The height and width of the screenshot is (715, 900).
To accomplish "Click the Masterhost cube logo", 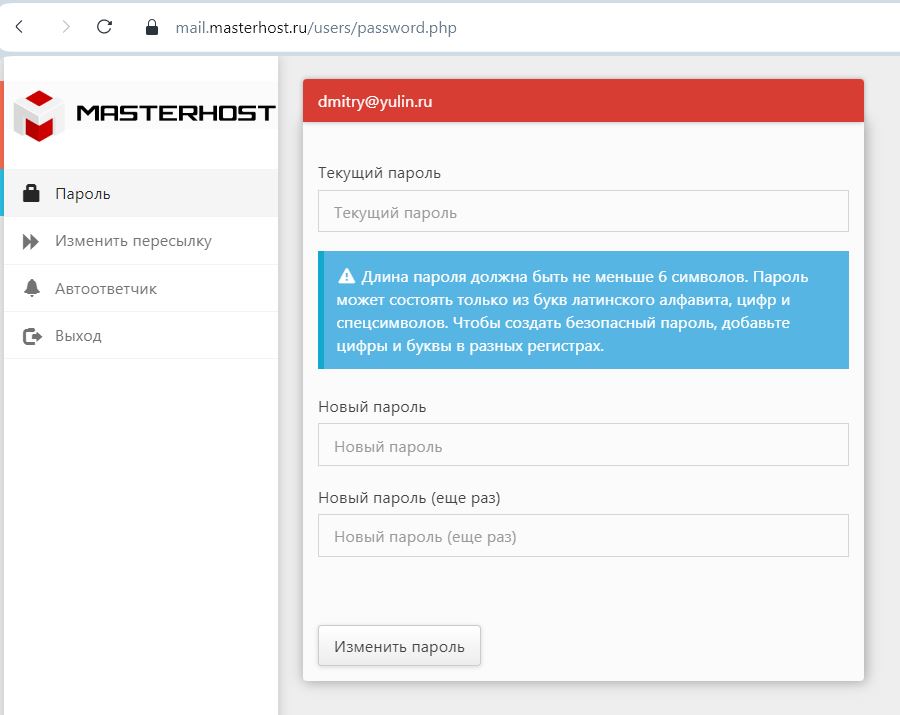I will (39, 115).
